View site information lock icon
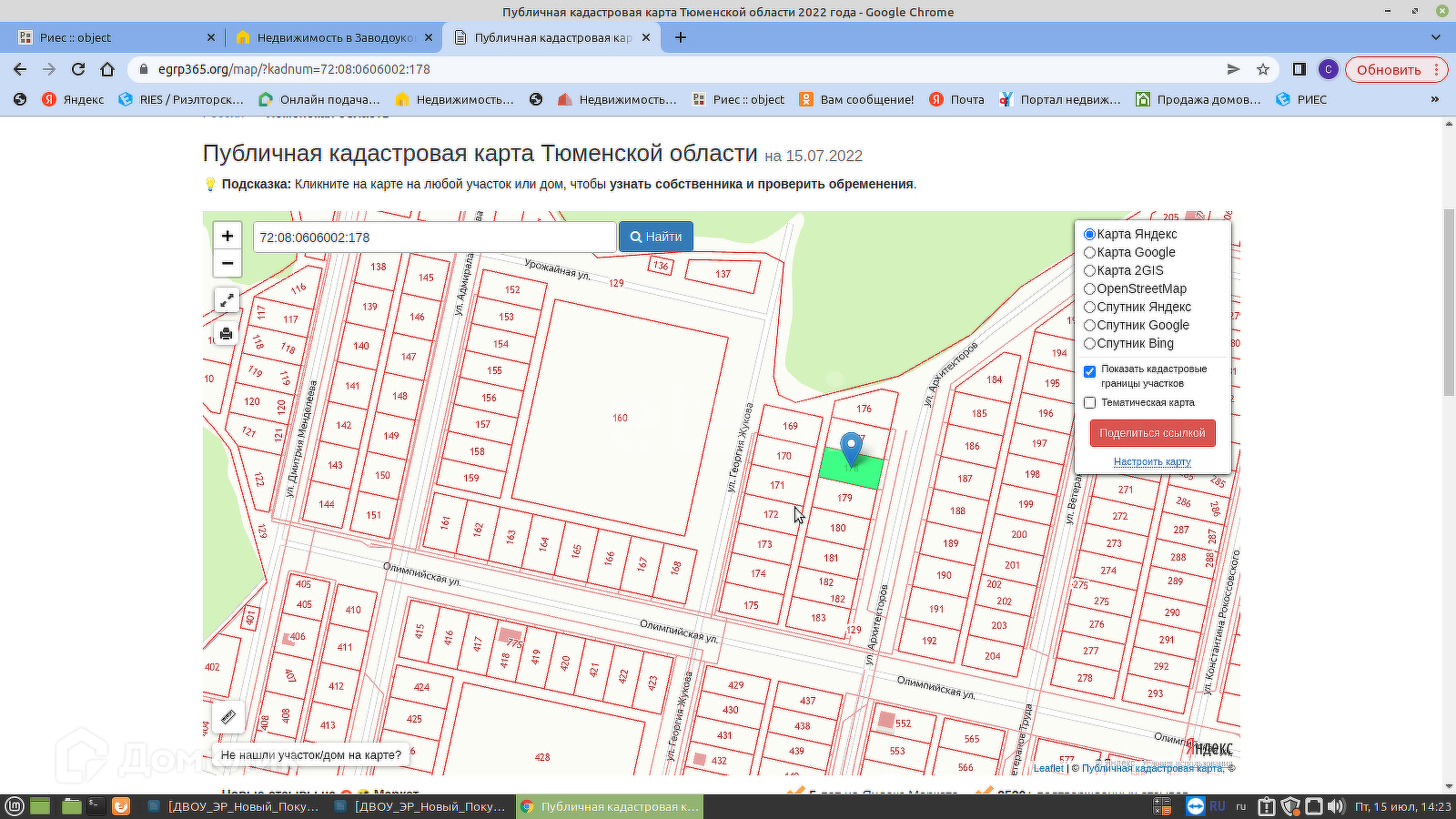This screenshot has height=819, width=1456. click(x=143, y=69)
